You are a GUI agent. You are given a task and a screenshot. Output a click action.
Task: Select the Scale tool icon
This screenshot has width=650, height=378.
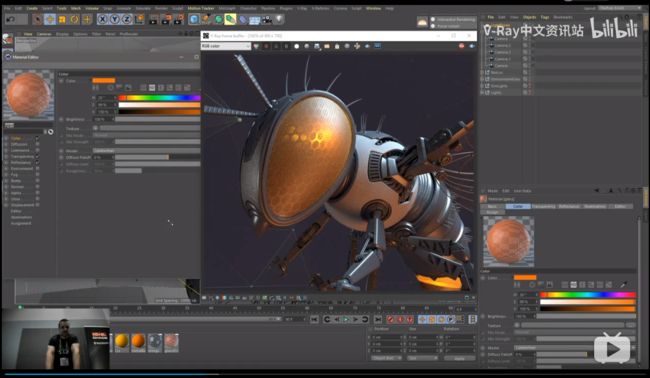click(x=62, y=19)
